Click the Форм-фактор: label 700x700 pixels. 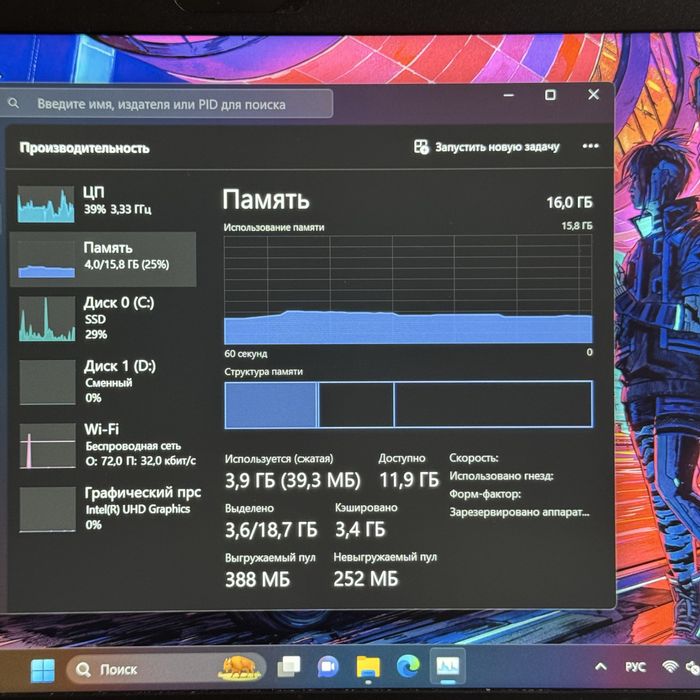point(485,494)
